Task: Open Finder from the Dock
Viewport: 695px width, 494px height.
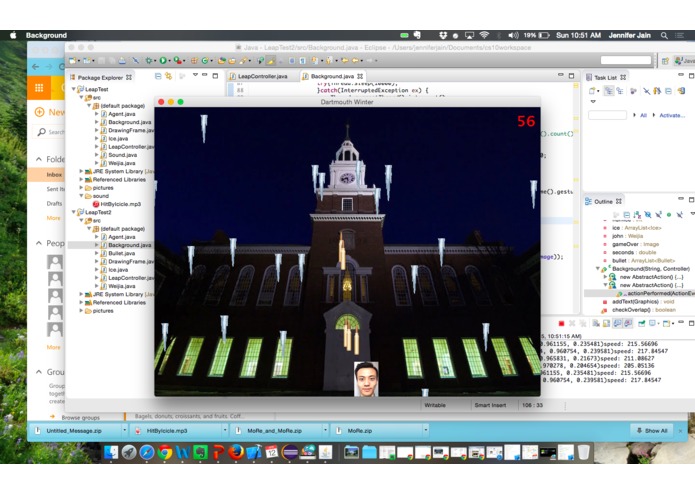Action: click(111, 452)
